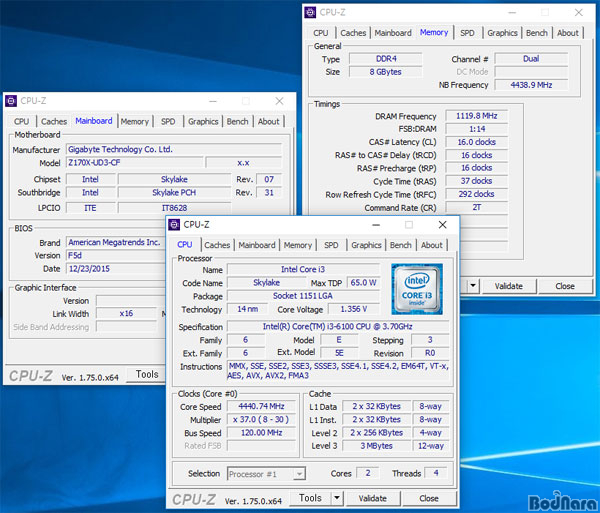Open the Graphics tab in the Memory window
Image resolution: width=600 pixels, height=513 pixels.
(502, 33)
